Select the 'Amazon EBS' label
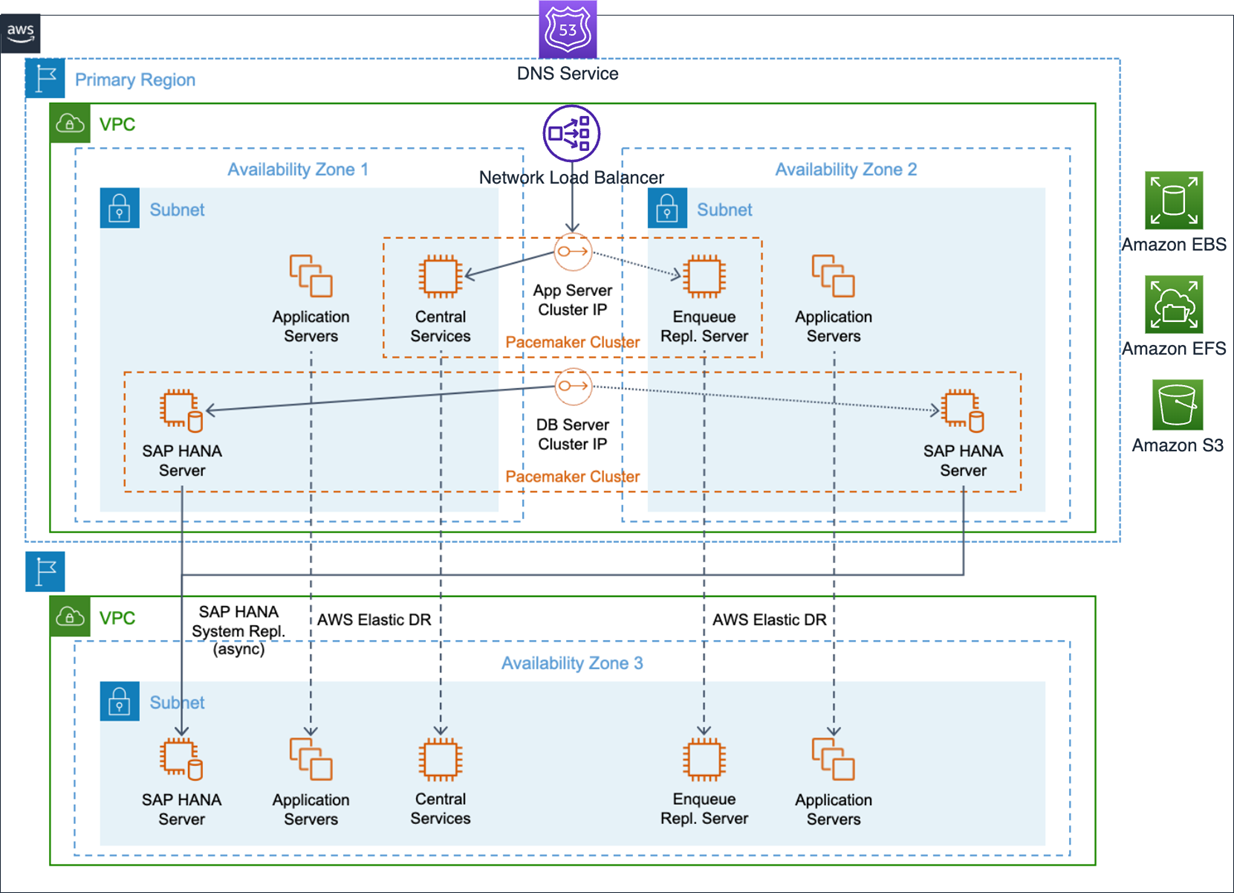Image resolution: width=1234 pixels, height=893 pixels. pos(1174,244)
